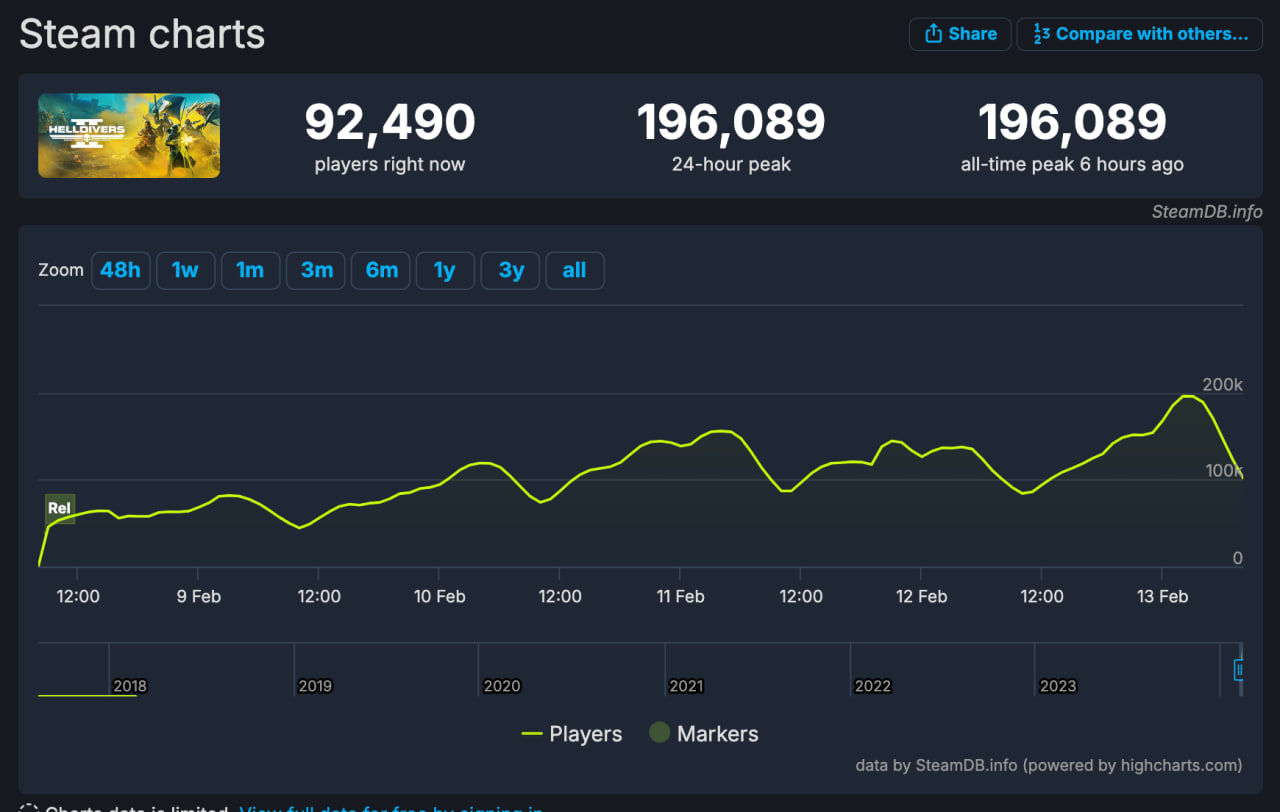This screenshot has width=1280, height=812.
Task: Click the Rel release marker on chart
Action: 60,508
